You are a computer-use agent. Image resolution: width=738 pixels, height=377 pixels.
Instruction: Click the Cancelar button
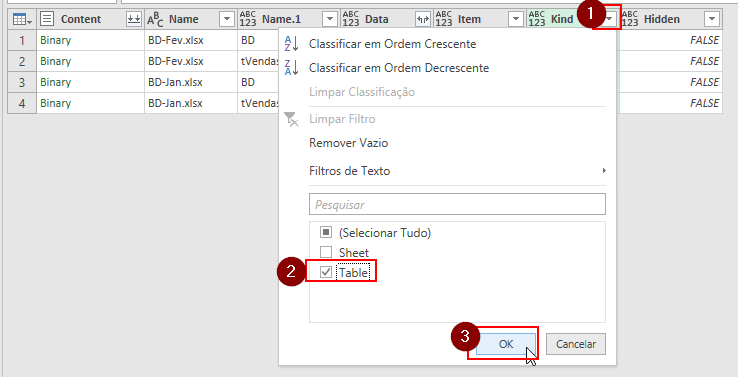pyautogui.click(x=576, y=344)
